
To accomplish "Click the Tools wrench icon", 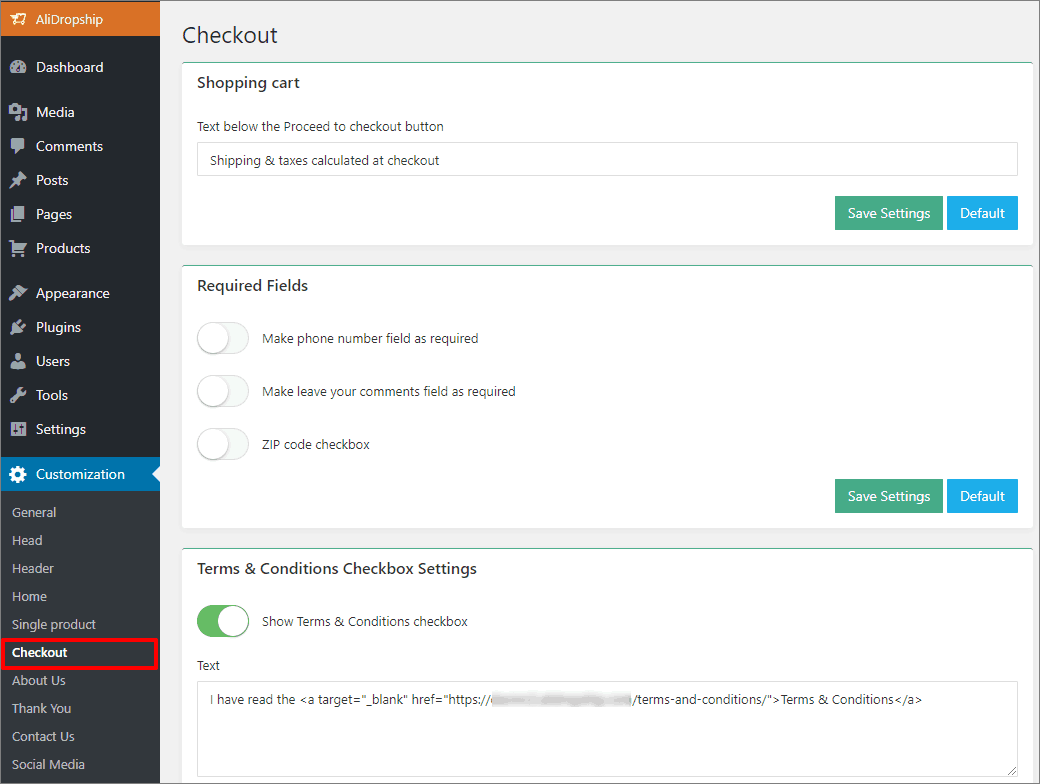I will pos(18,395).
